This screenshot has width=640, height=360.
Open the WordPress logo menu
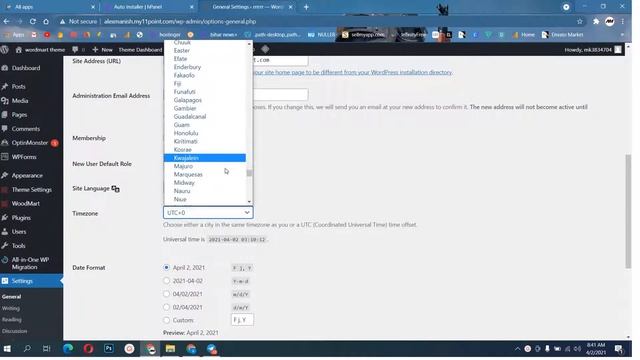[5, 49]
